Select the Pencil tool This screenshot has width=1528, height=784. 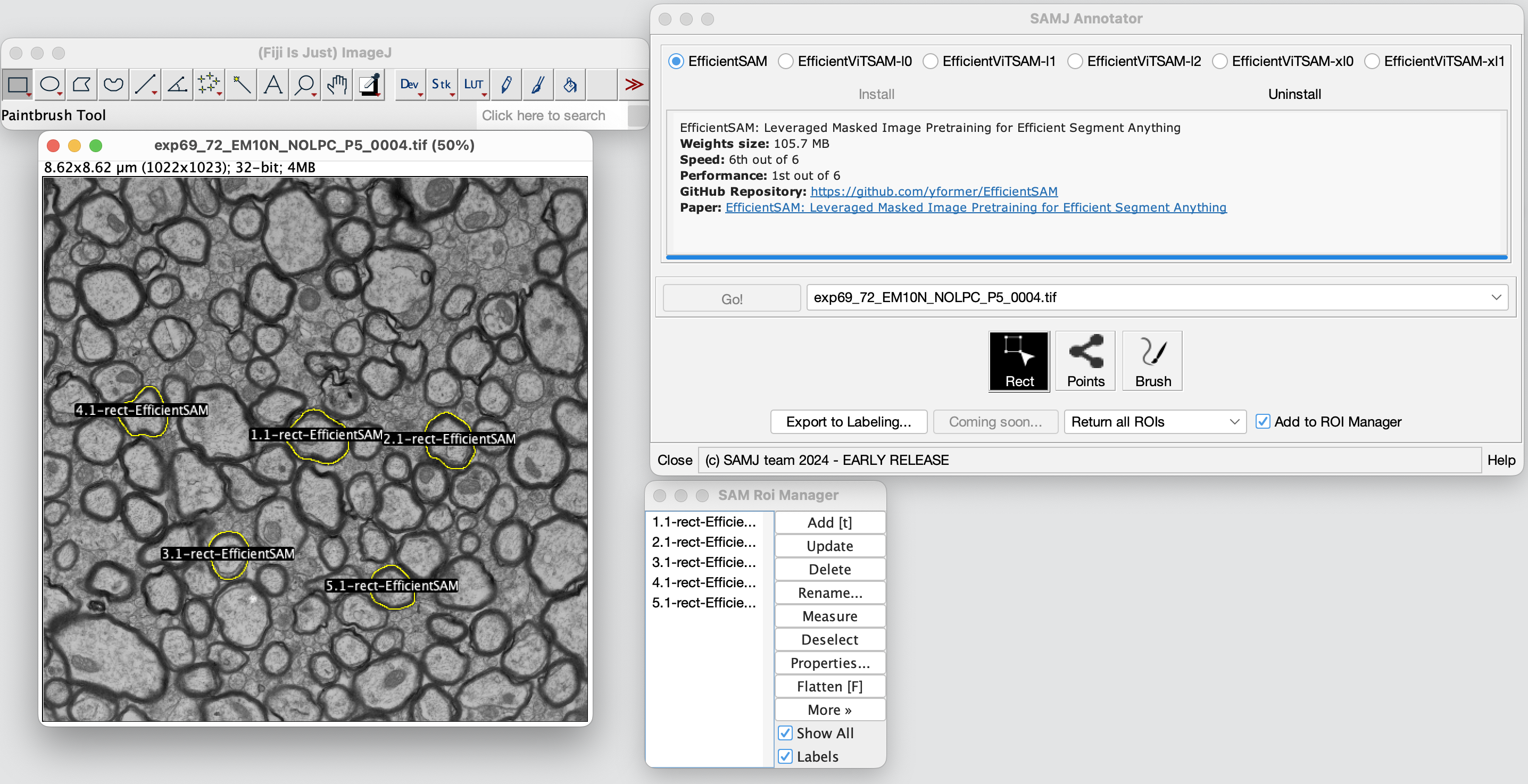point(506,85)
